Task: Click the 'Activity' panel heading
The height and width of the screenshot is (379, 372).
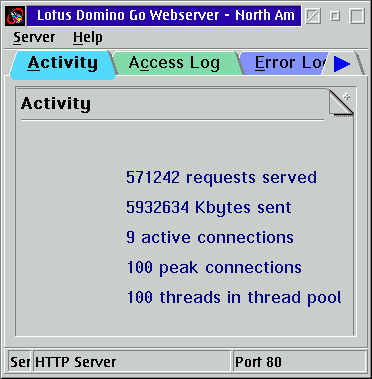Action: [x=56, y=103]
